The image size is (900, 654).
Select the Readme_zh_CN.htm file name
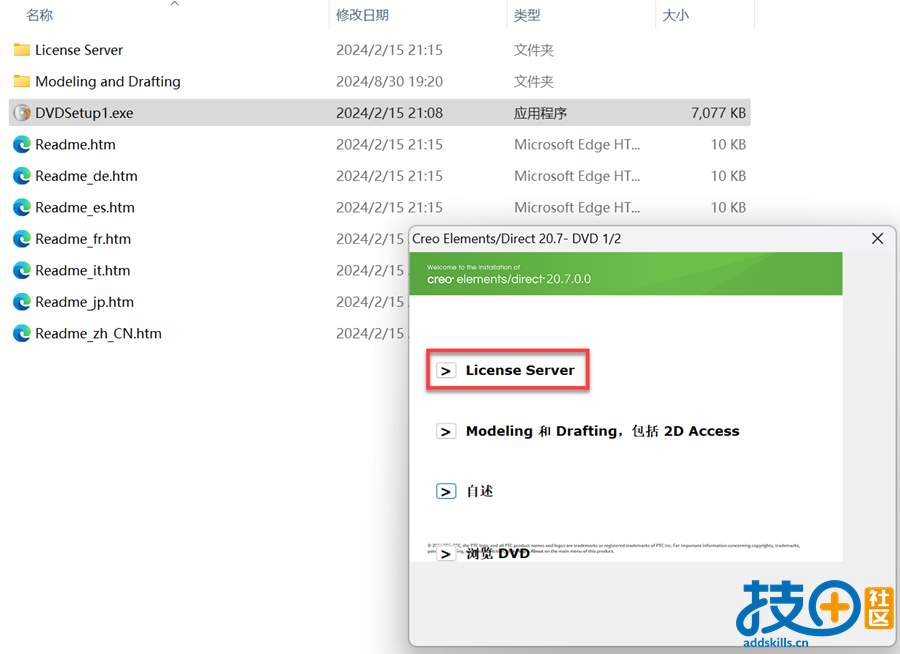pyautogui.click(x=98, y=334)
